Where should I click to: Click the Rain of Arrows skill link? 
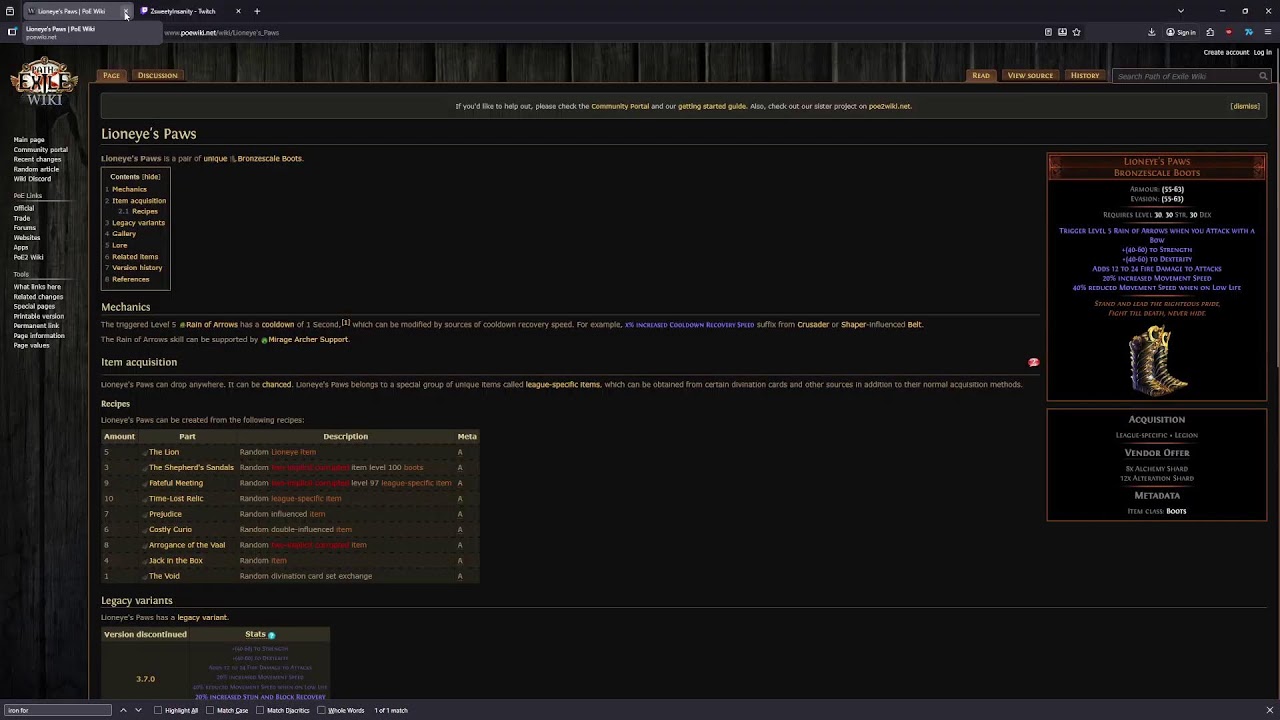click(x=211, y=324)
